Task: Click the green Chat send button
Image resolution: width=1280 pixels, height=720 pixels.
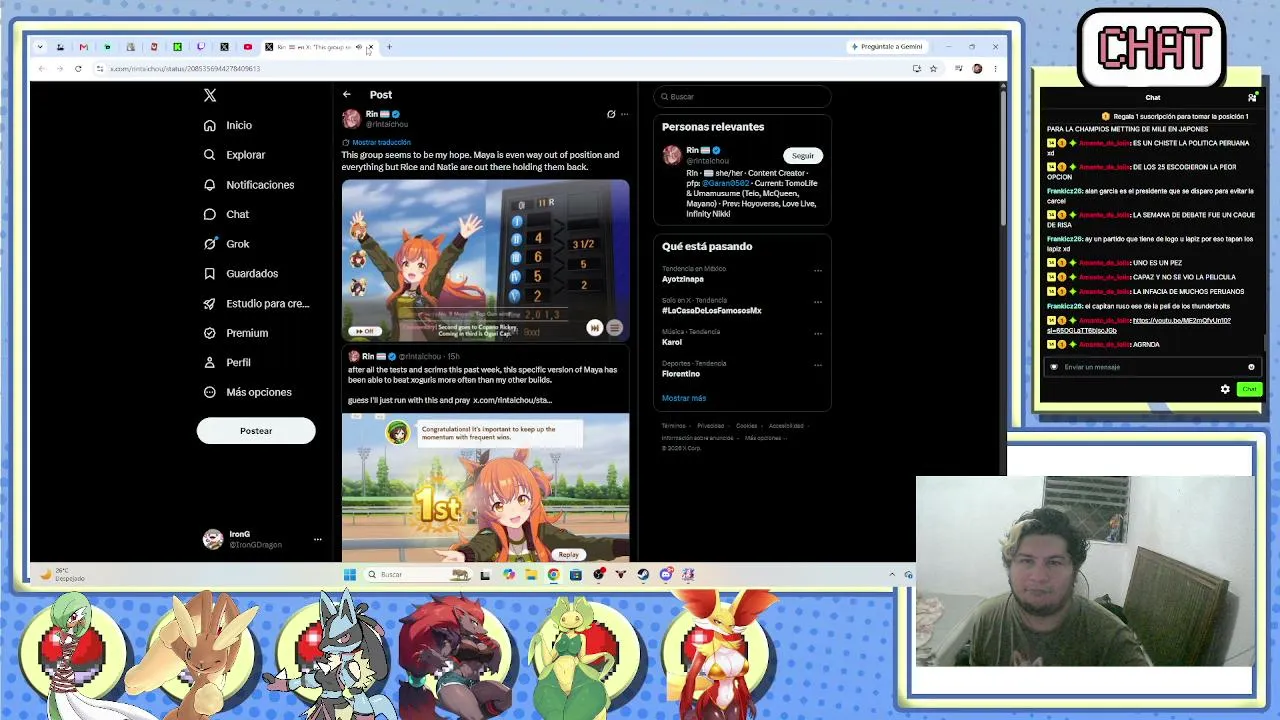Action: (1249, 389)
